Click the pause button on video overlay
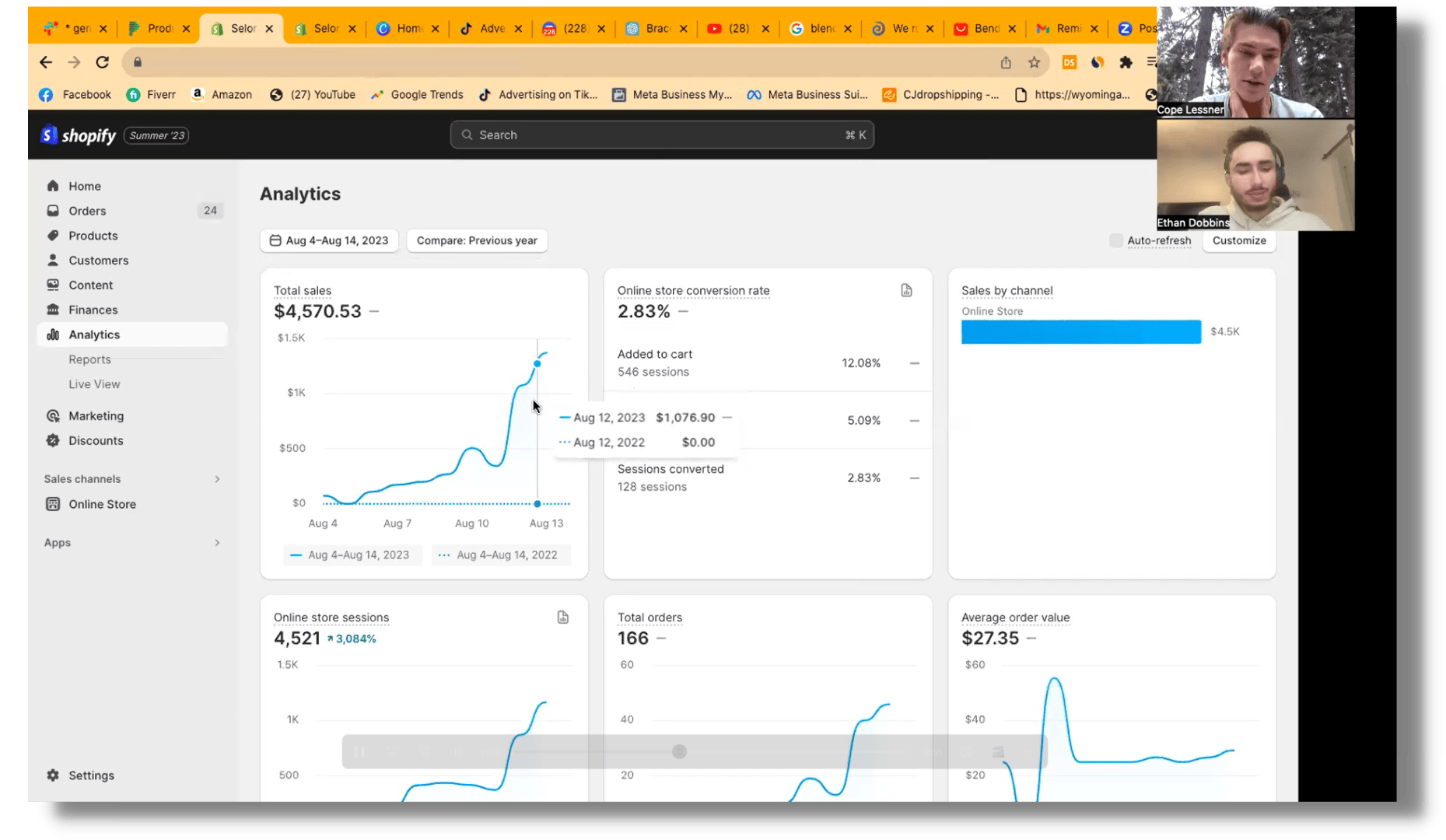 coord(359,751)
